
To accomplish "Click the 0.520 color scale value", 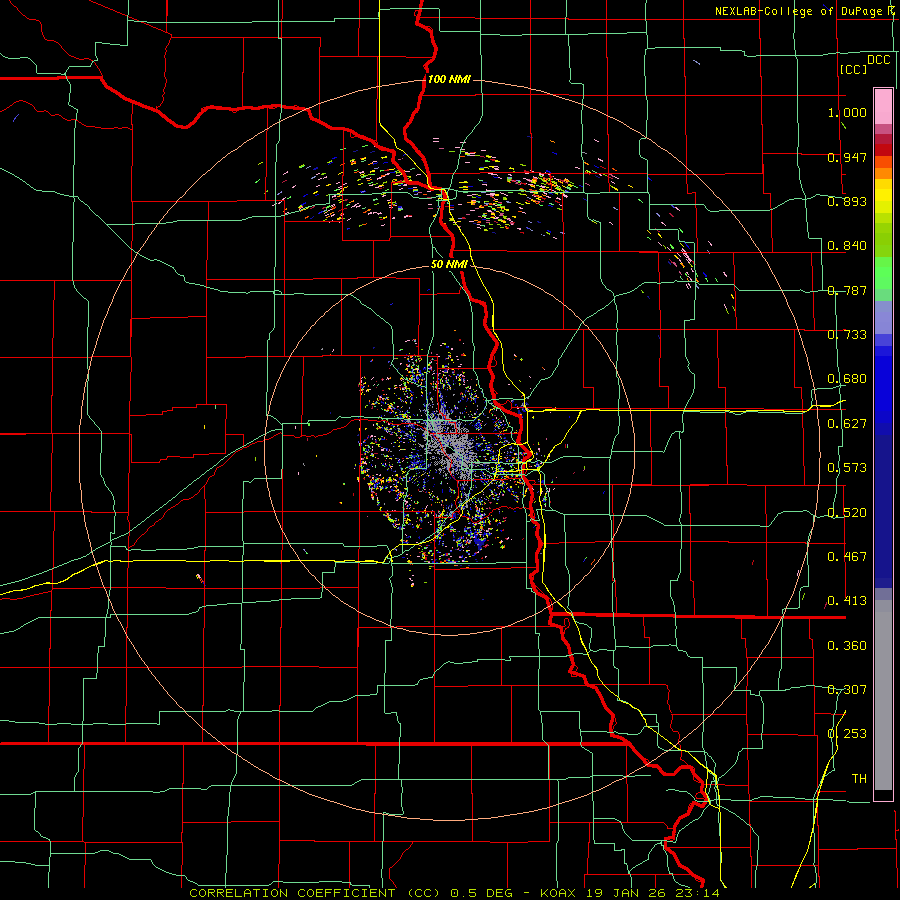I will 847,513.
